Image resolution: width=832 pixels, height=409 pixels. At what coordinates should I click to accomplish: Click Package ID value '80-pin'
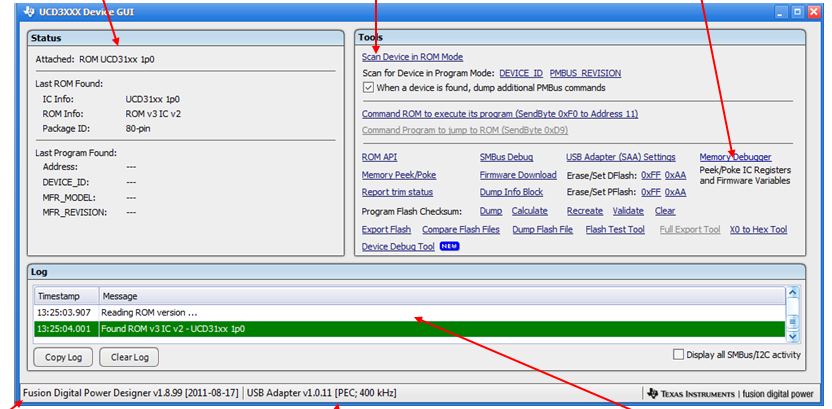pos(138,128)
